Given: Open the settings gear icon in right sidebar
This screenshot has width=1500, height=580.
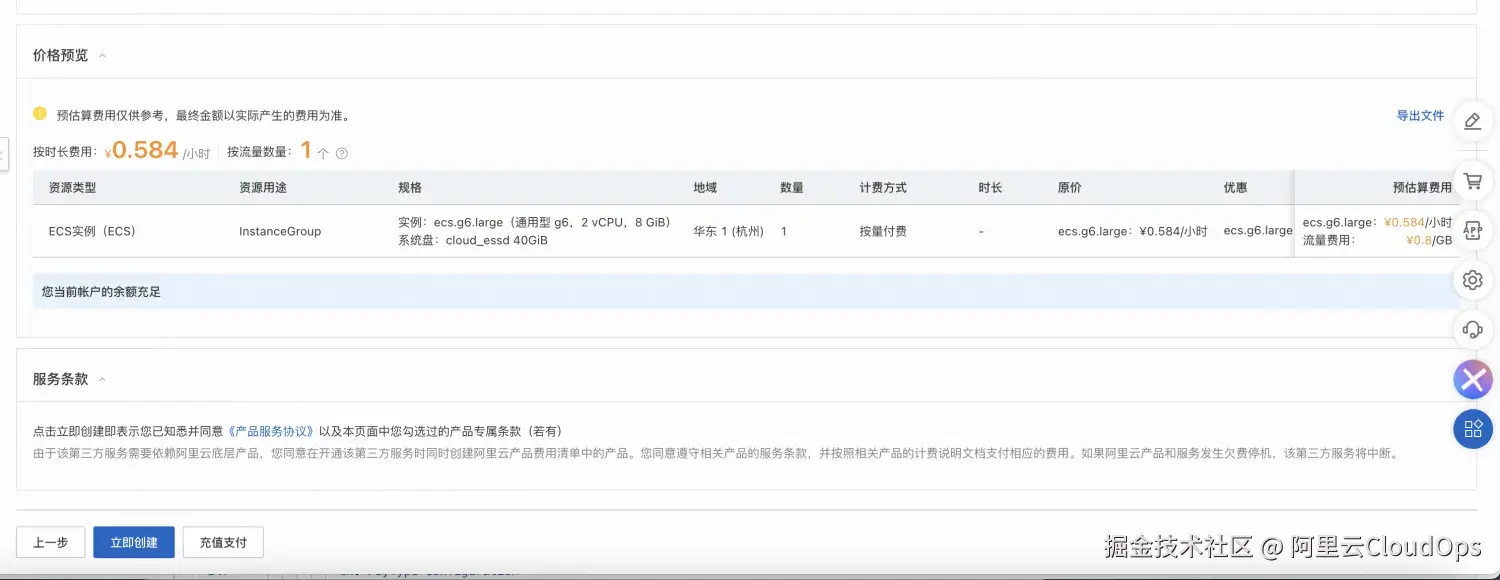Looking at the screenshot, I should [1472, 280].
